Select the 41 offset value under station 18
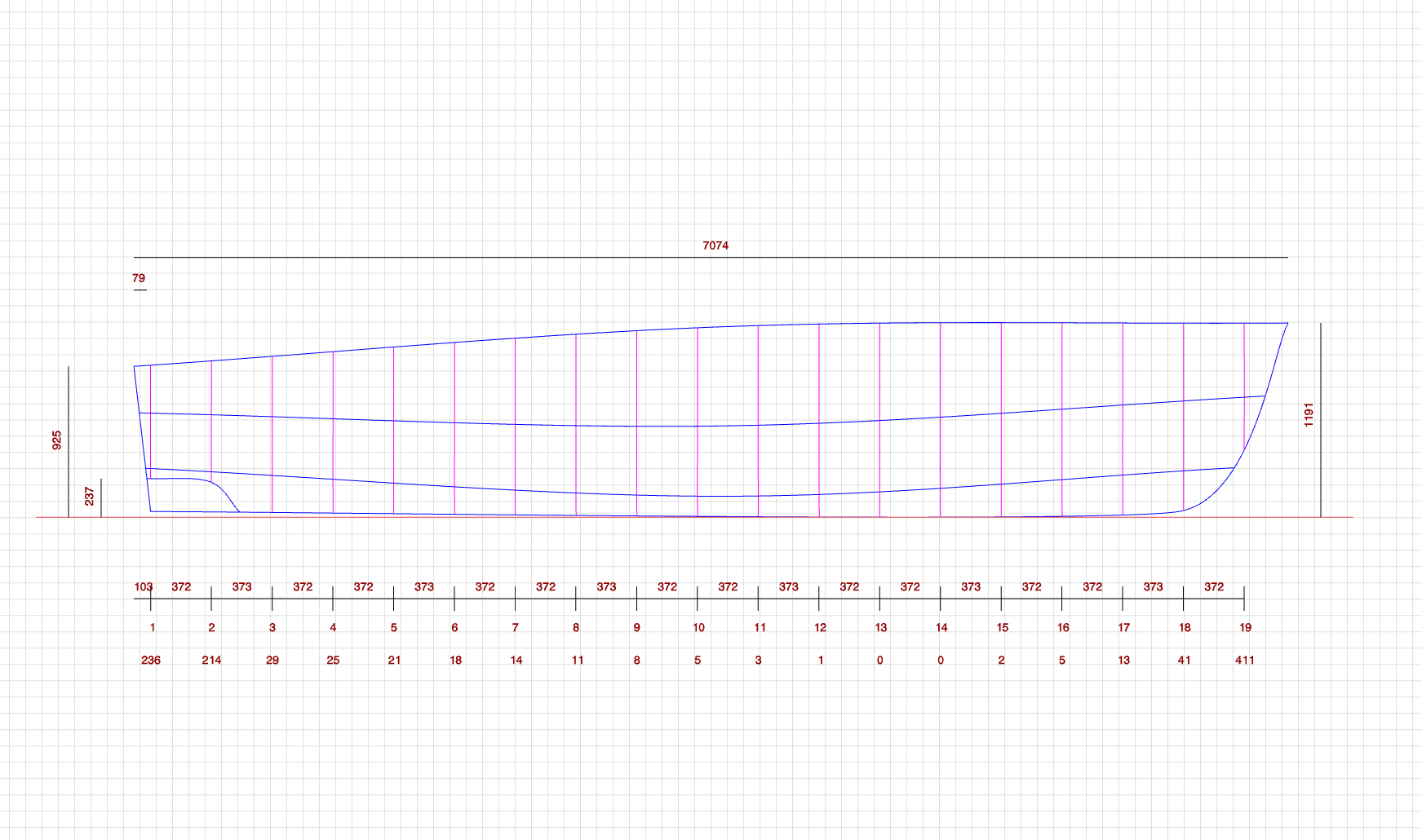The image size is (1422, 840). click(x=1184, y=660)
